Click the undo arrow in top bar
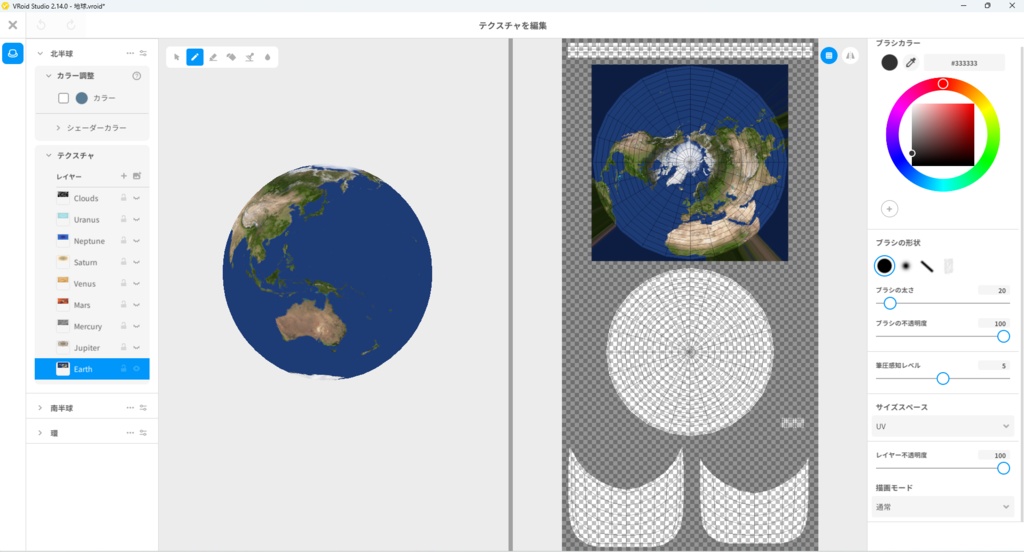The image size is (1024, 552). coord(41,25)
